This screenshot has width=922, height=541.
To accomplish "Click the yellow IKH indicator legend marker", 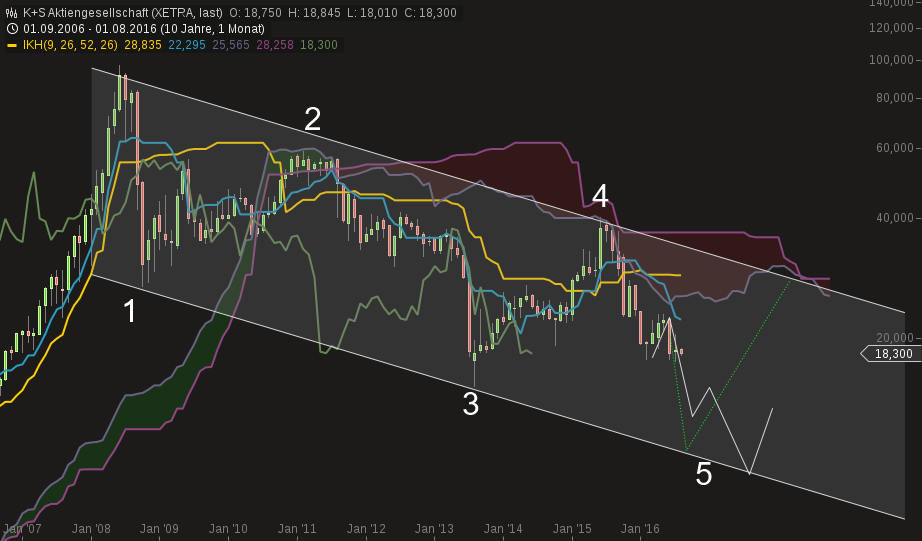I will 12,45.
